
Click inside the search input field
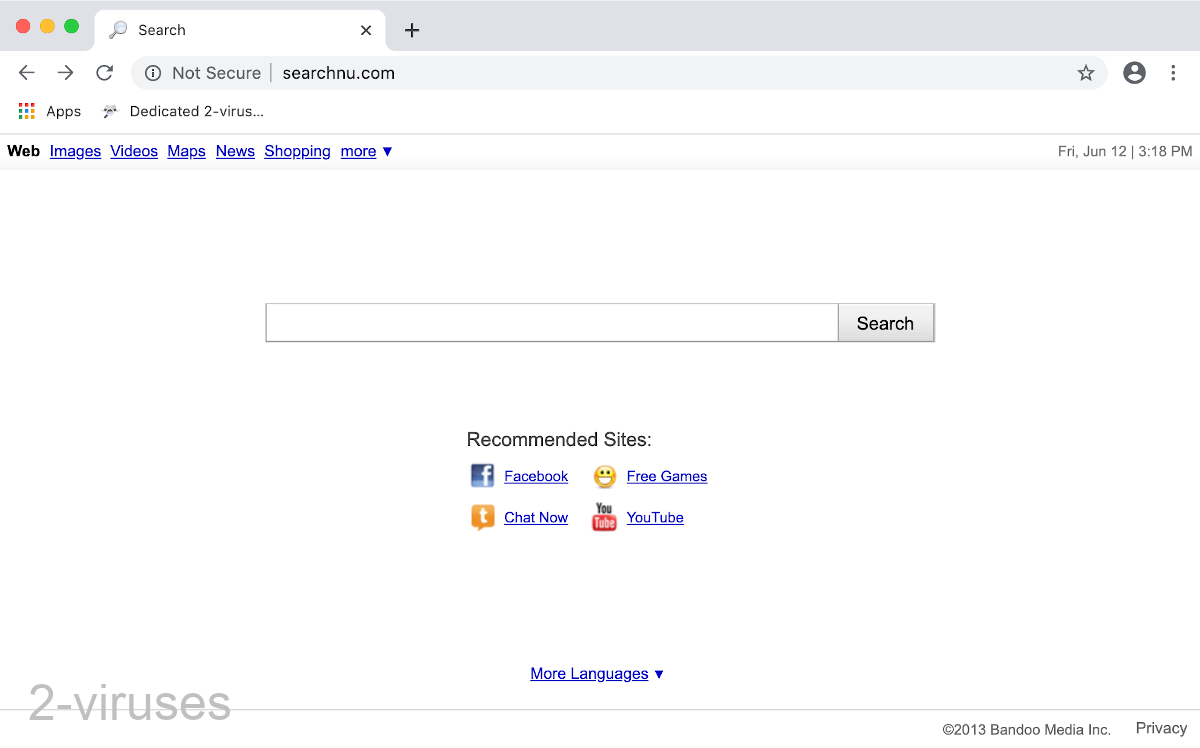tap(550, 322)
